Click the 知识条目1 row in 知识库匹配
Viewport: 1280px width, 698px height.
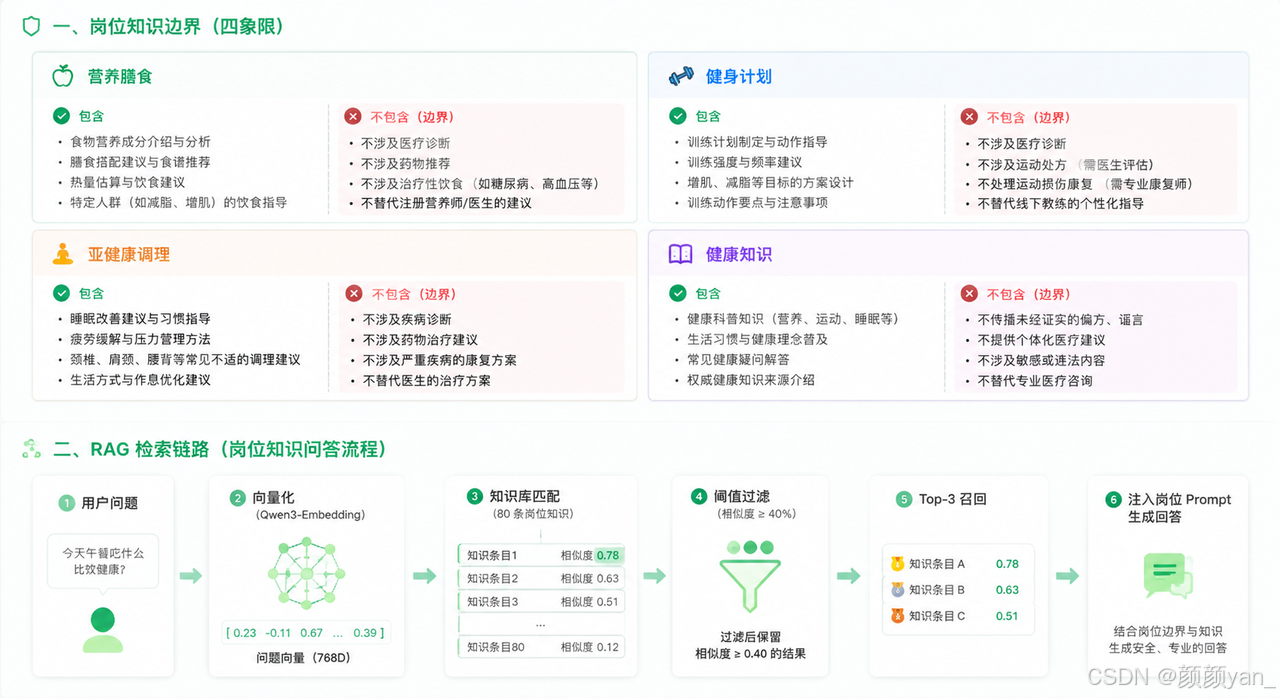[x=541, y=554]
